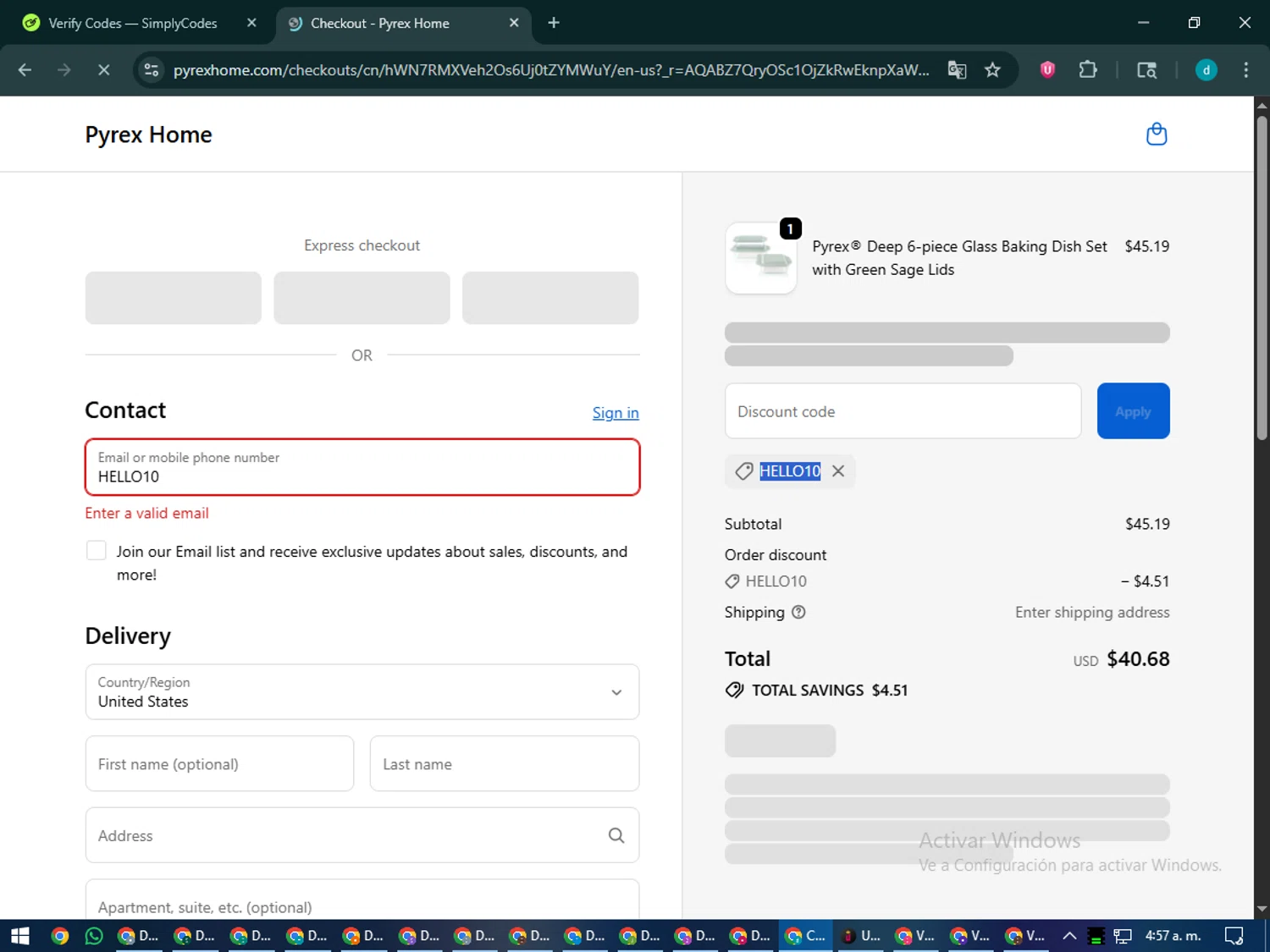1270x952 pixels.
Task: Open WhatsApp from the taskbar
Action: click(94, 936)
